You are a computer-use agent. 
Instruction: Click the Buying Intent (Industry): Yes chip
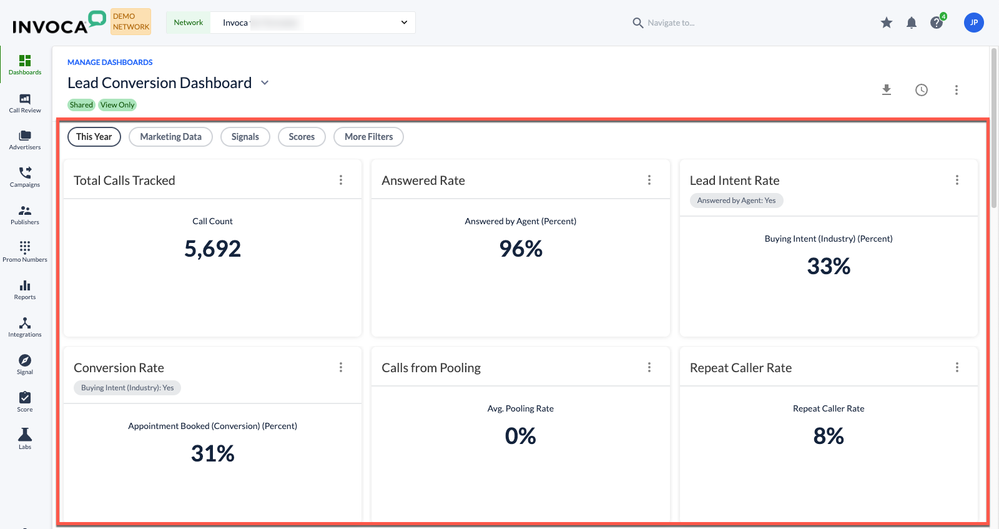pyautogui.click(x=127, y=388)
